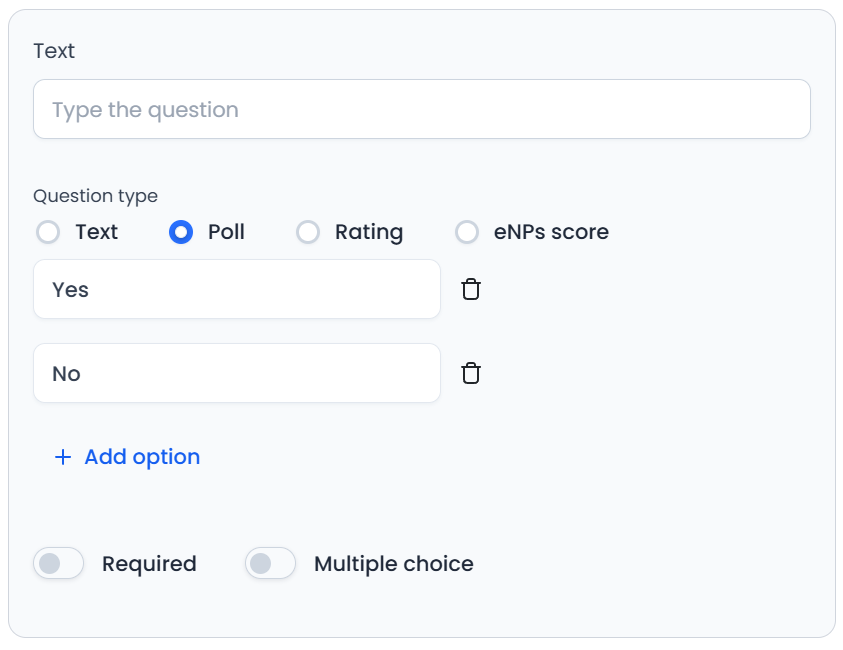The width and height of the screenshot is (843, 650).
Task: Choose the Rating question type radio
Action: [x=308, y=233]
